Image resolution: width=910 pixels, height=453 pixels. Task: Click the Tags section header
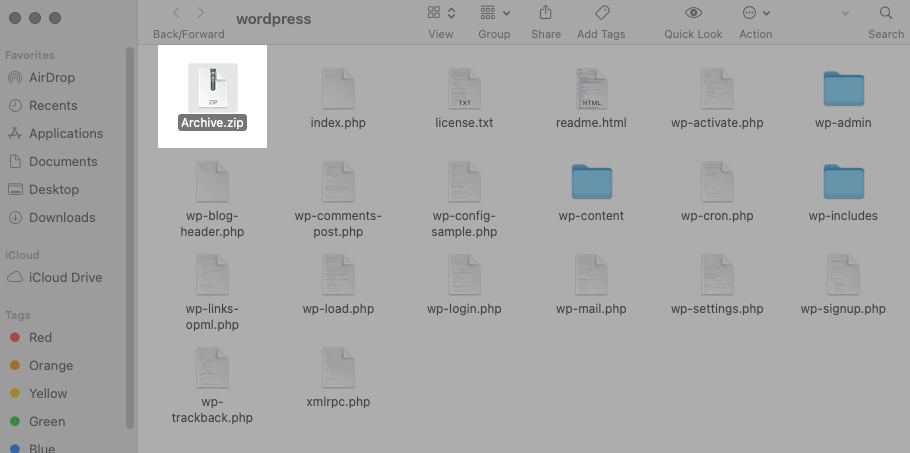tap(18, 316)
